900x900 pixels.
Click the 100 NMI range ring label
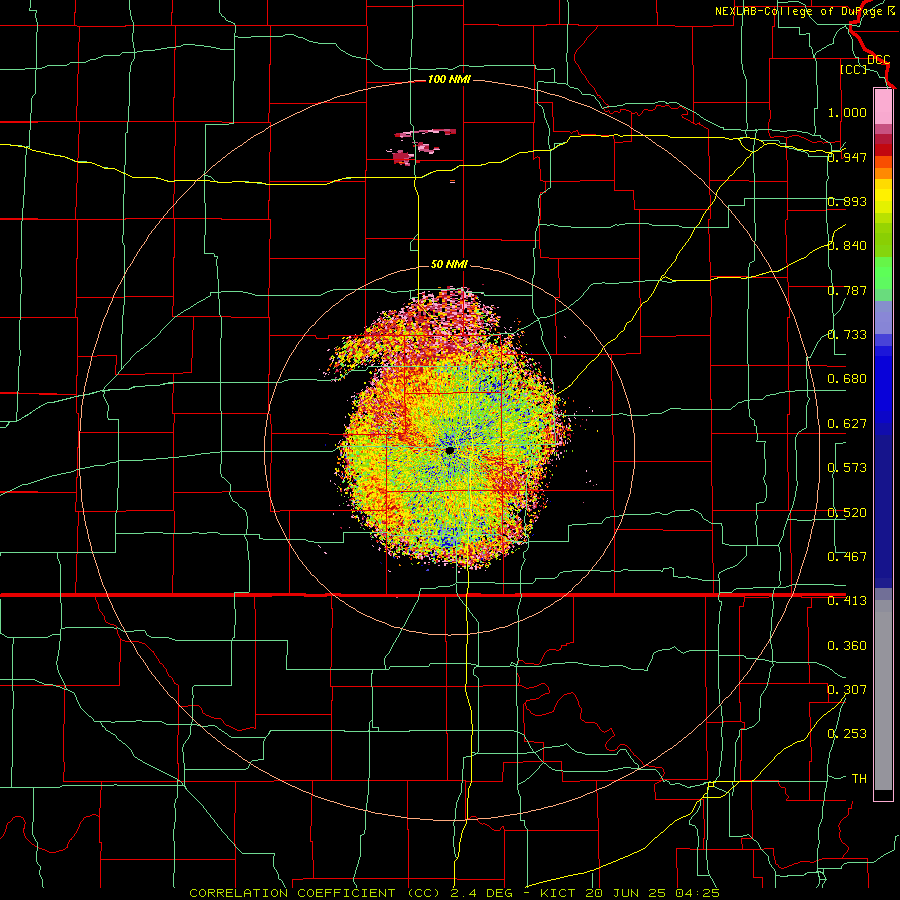point(449,79)
